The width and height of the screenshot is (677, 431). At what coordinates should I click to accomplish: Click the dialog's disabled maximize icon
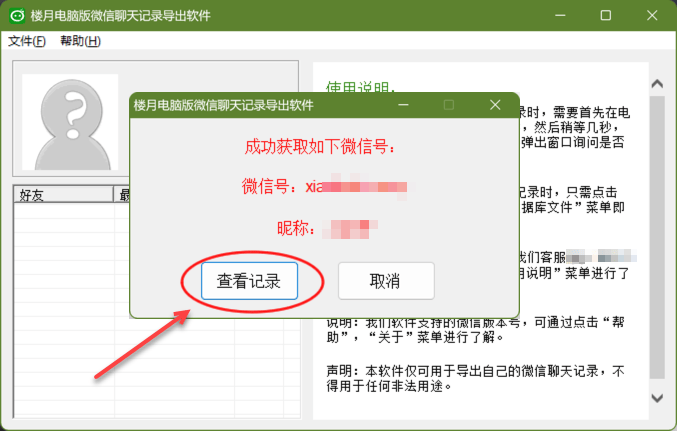(x=449, y=105)
